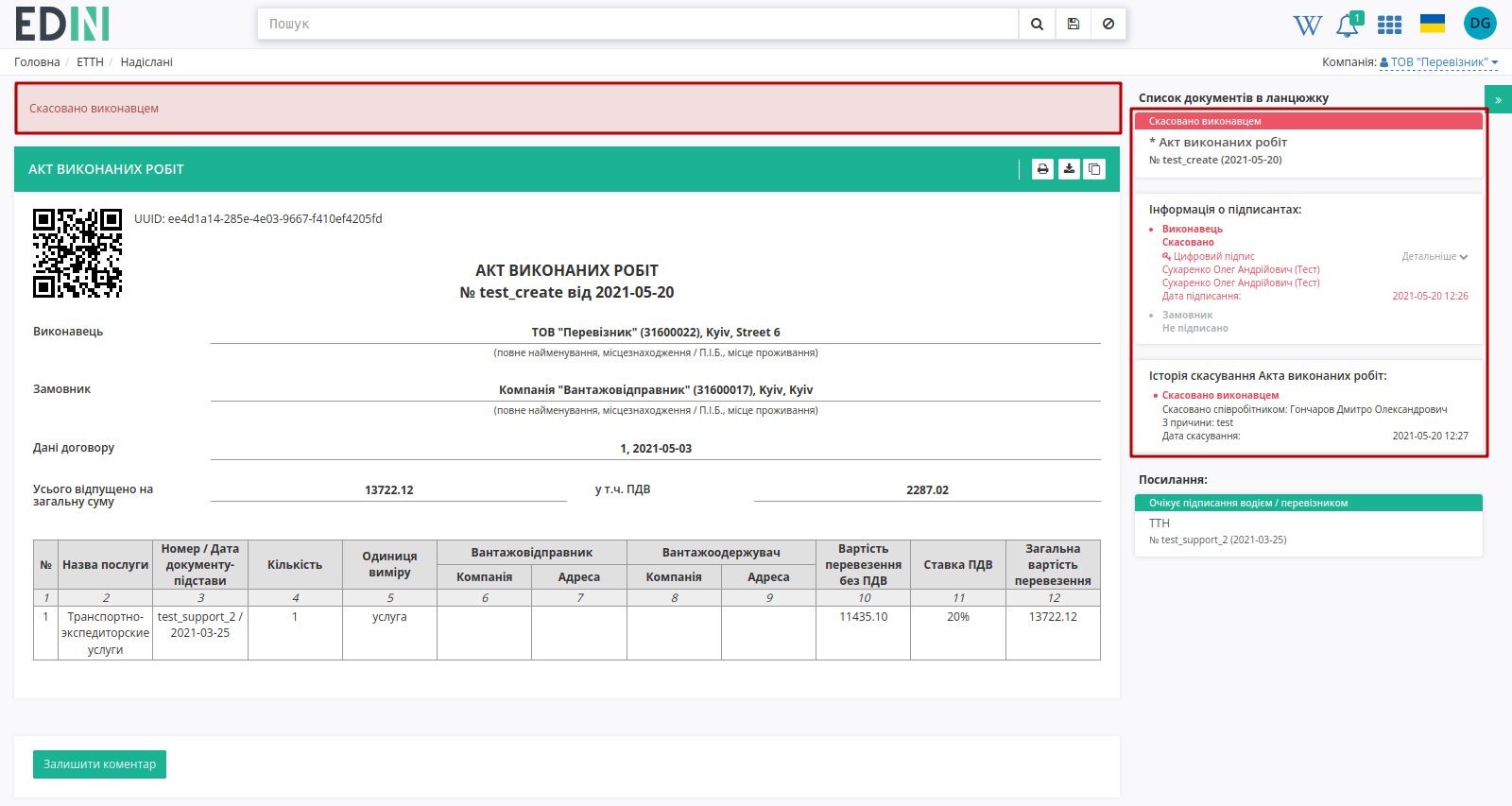Go to Головна breadcrumb
The height and width of the screenshot is (806, 1512).
37,62
